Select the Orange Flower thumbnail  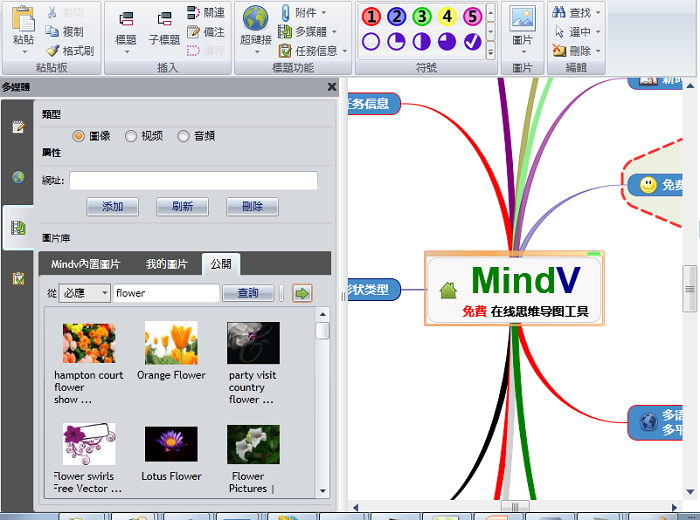171,343
